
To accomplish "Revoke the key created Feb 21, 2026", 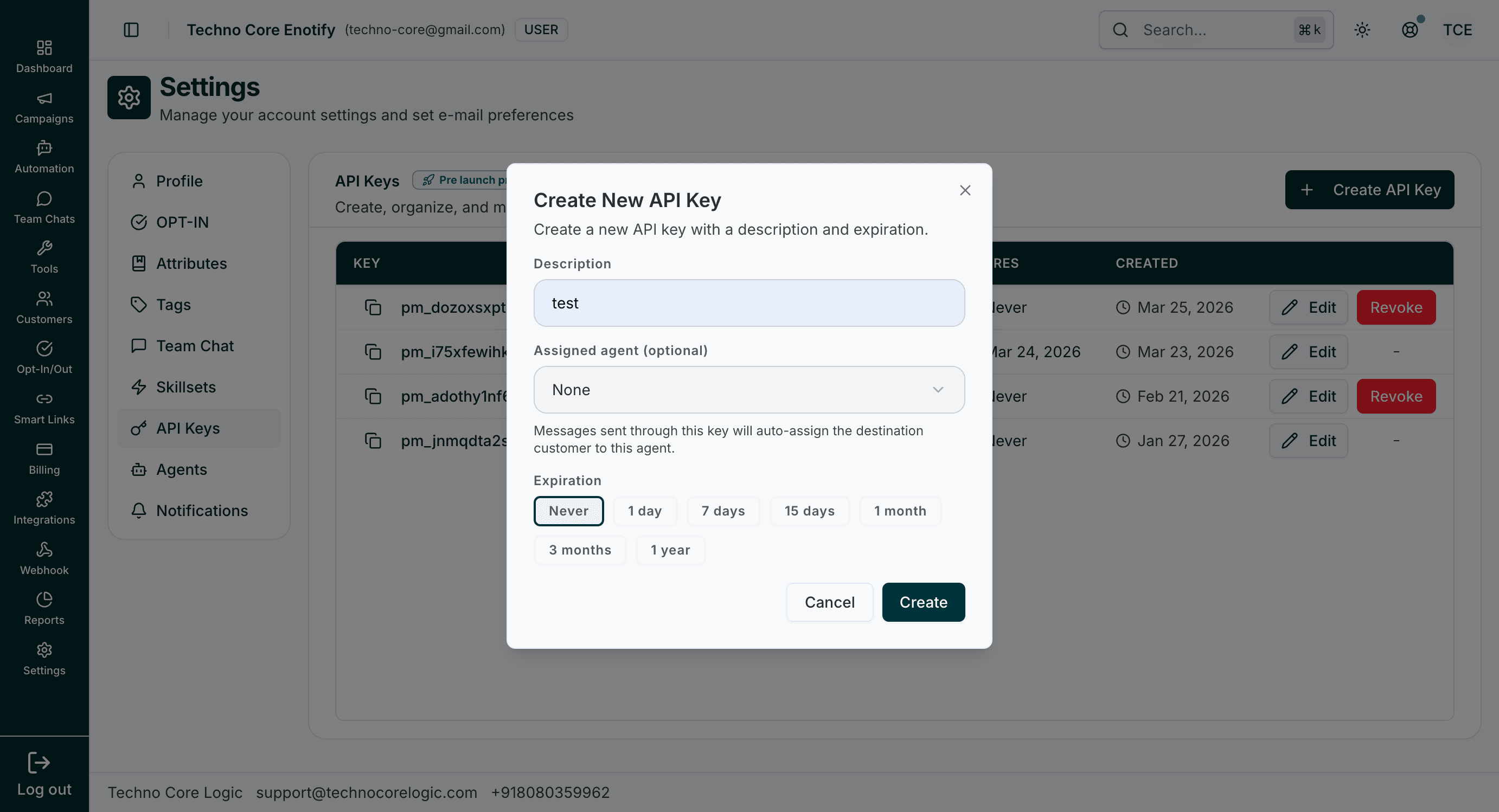I will pyautogui.click(x=1396, y=396).
